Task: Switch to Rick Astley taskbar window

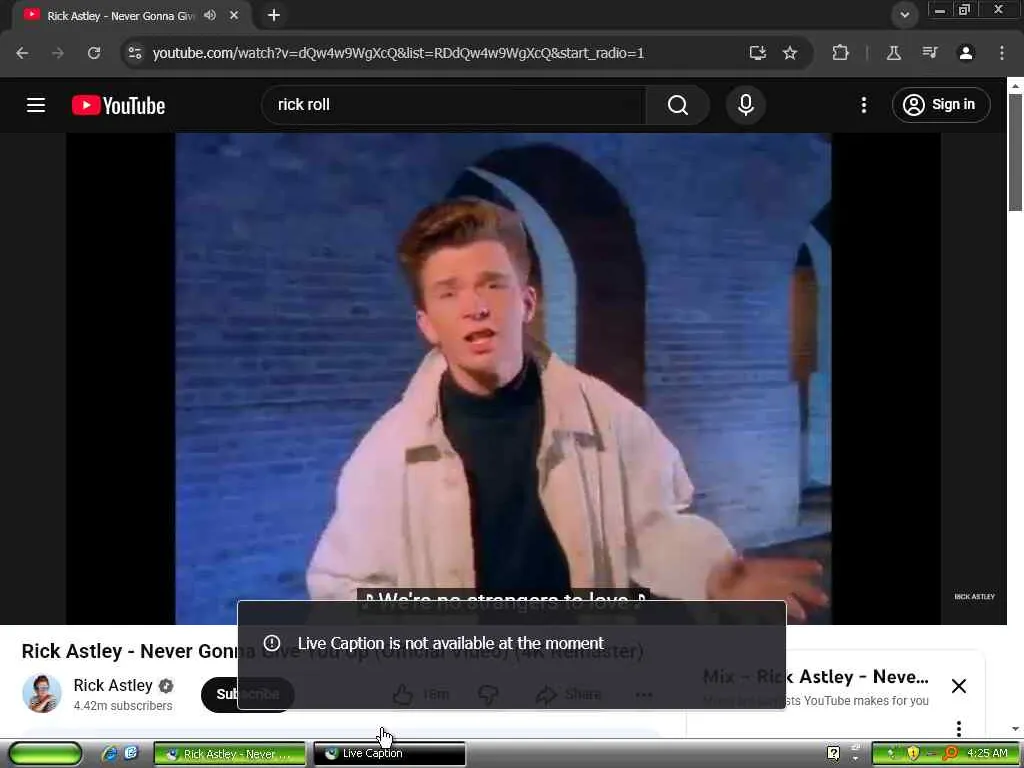Action: pyautogui.click(x=230, y=754)
